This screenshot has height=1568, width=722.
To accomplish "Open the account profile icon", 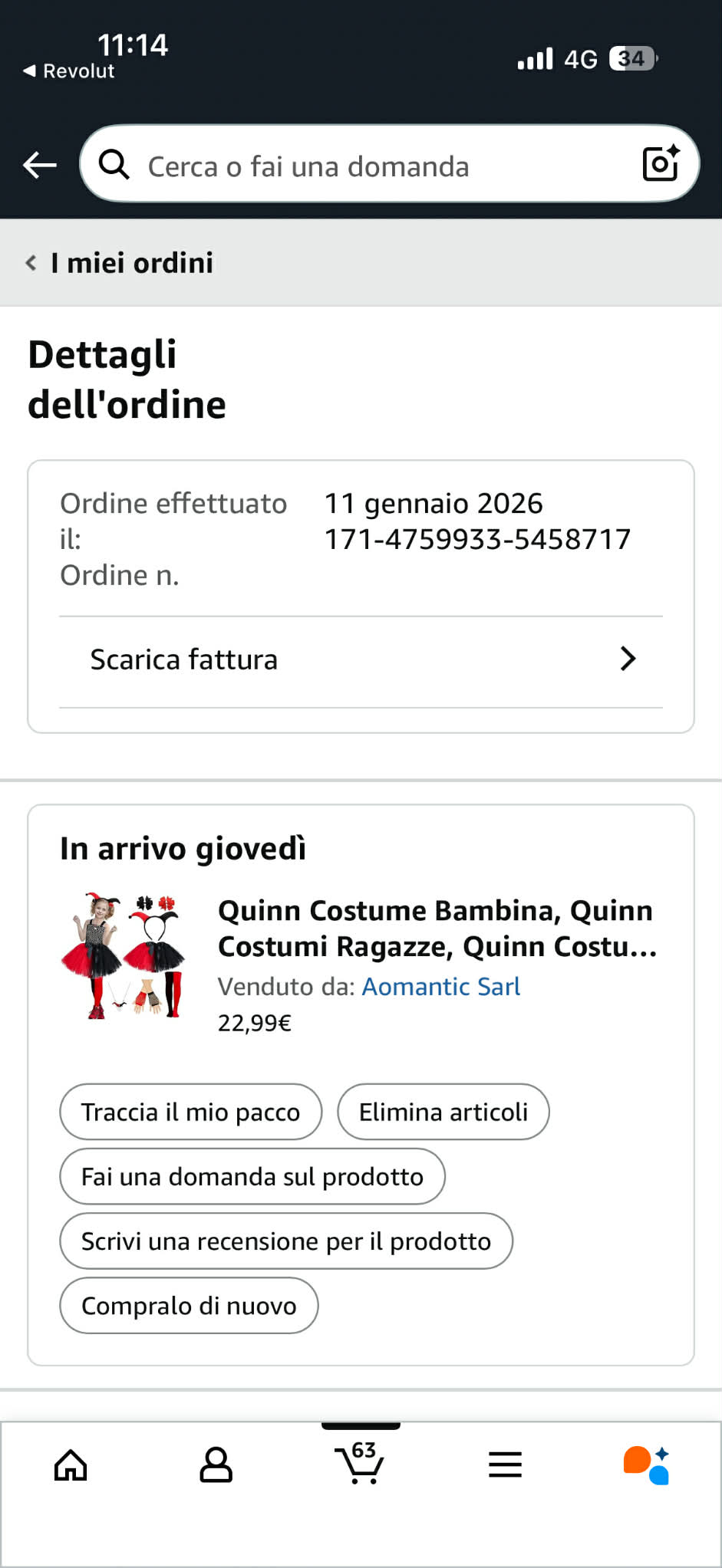I will [x=216, y=1465].
